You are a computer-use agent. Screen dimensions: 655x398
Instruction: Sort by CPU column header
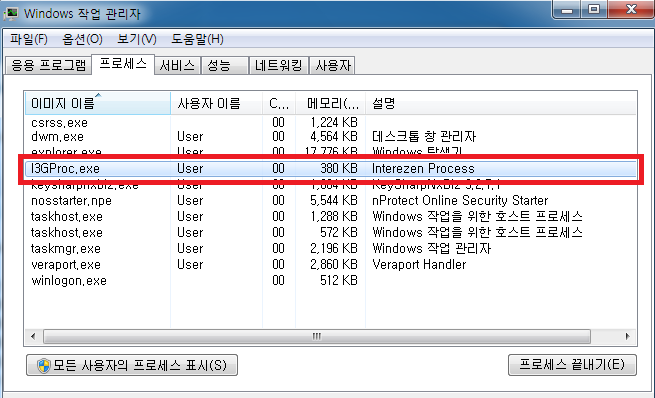279,103
